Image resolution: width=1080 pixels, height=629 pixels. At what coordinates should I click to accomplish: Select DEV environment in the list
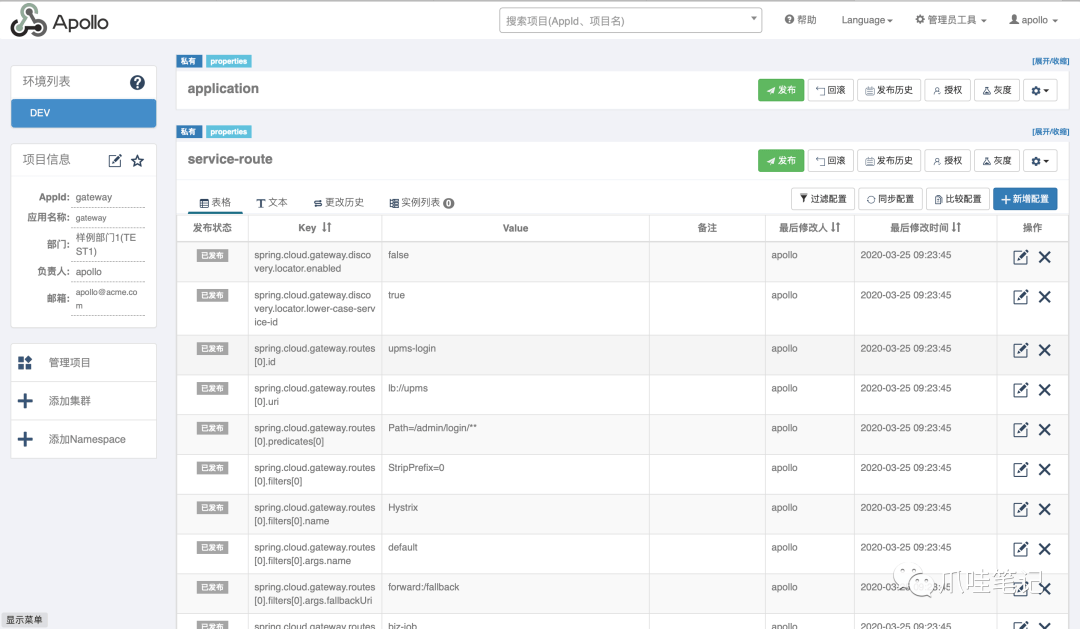83,113
